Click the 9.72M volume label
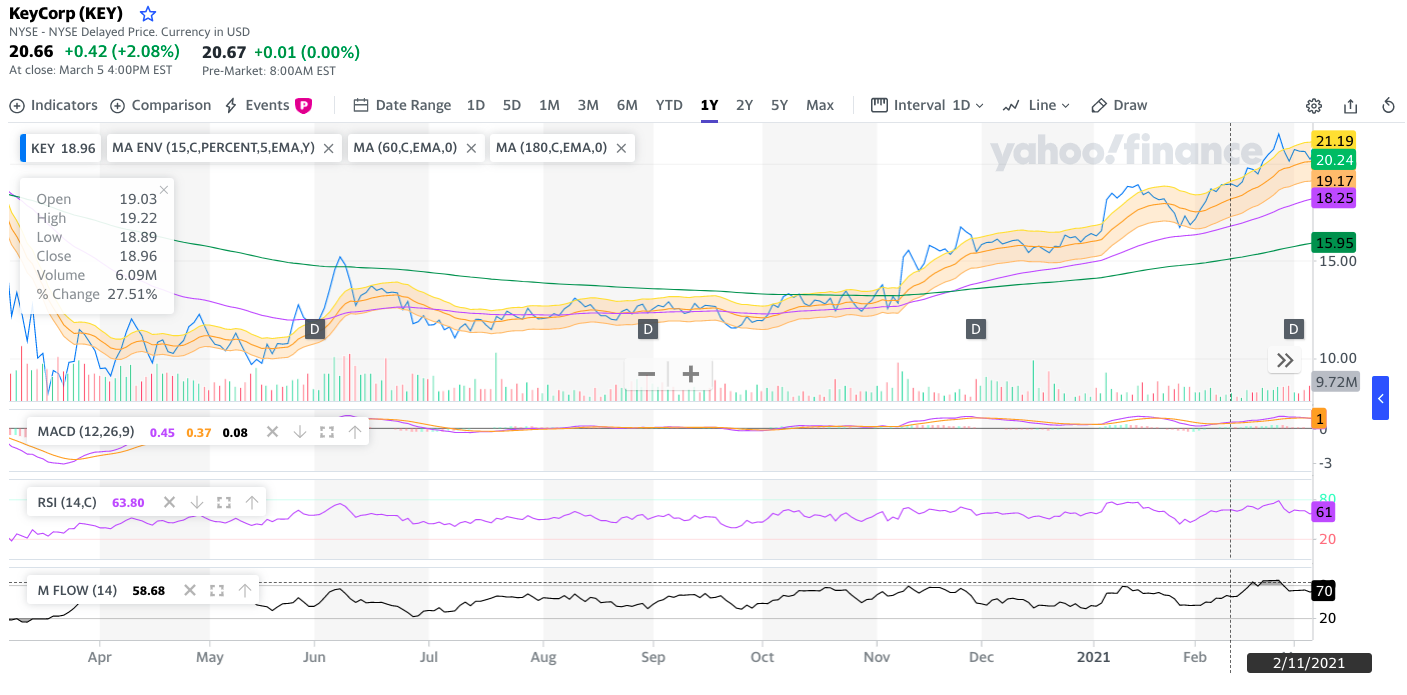The image size is (1407, 695). (1336, 382)
